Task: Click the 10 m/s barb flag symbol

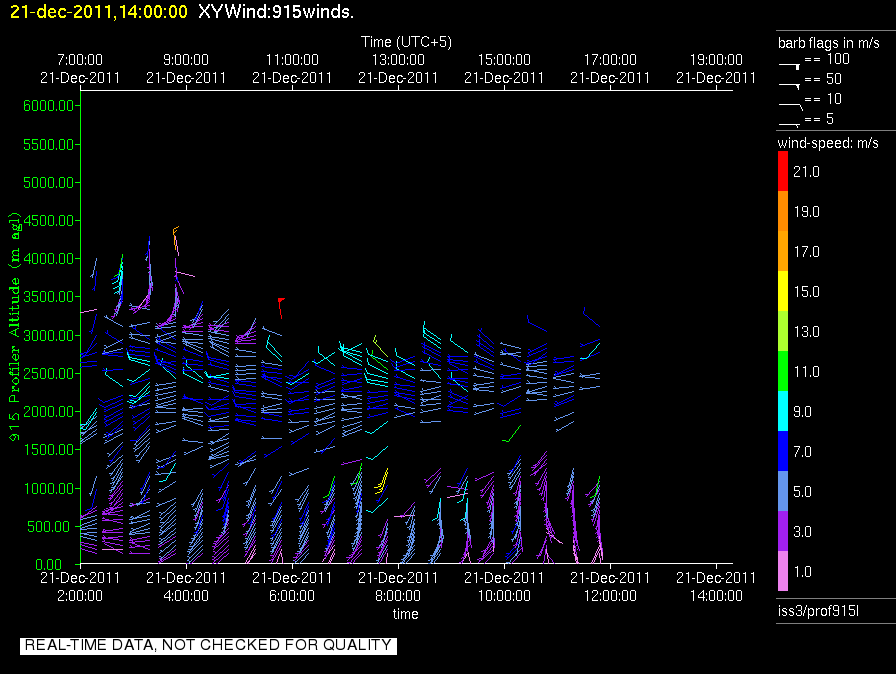Action: 790,106
